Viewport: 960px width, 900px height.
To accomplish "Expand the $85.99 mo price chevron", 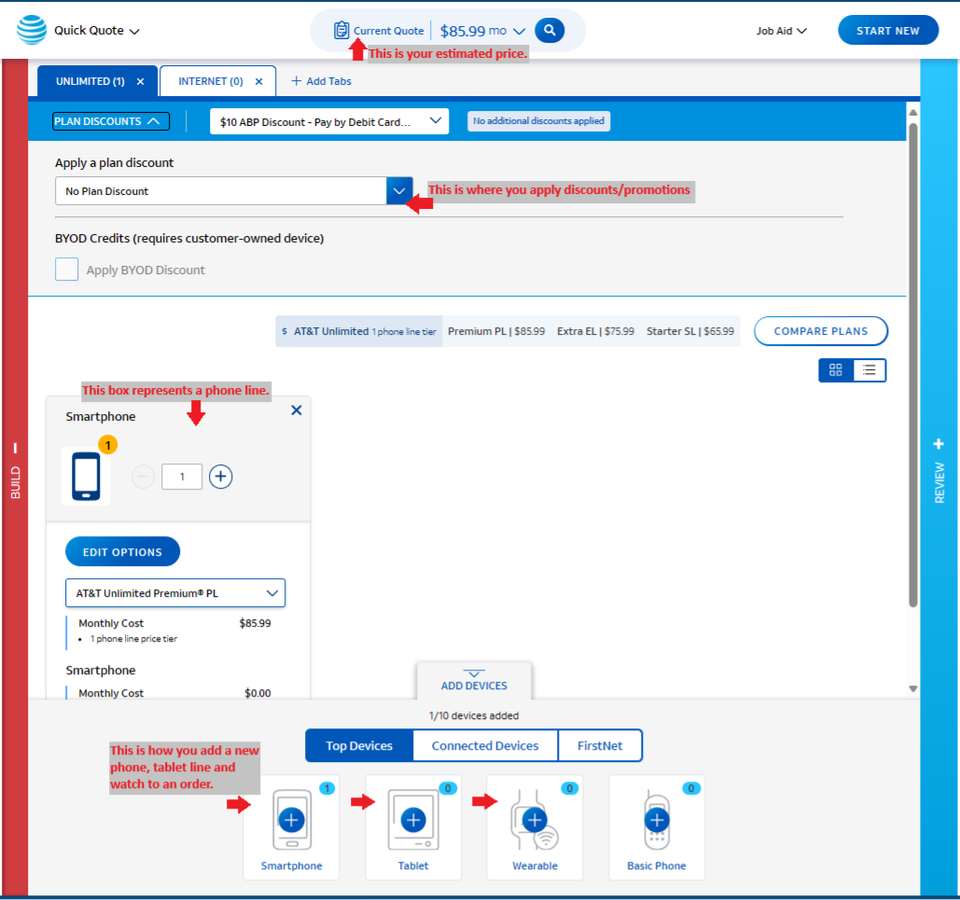I will [519, 31].
